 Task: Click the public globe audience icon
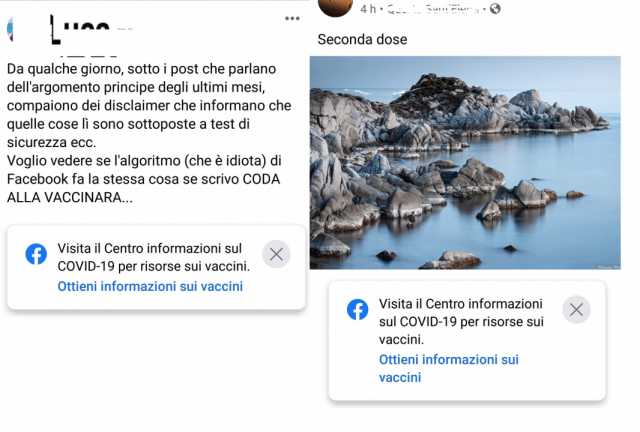(495, 9)
